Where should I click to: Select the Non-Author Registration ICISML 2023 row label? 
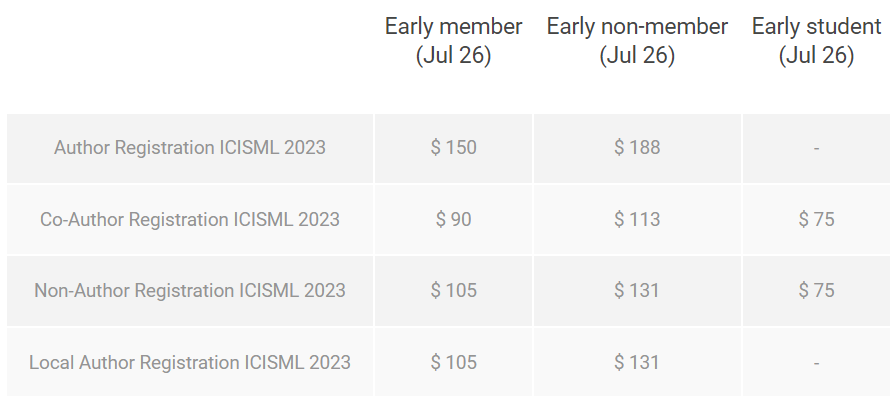click(190, 290)
